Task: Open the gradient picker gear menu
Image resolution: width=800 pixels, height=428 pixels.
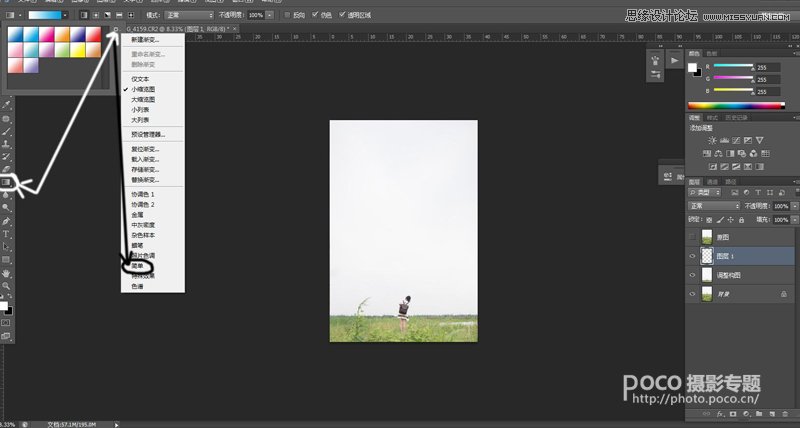Action: (116, 29)
